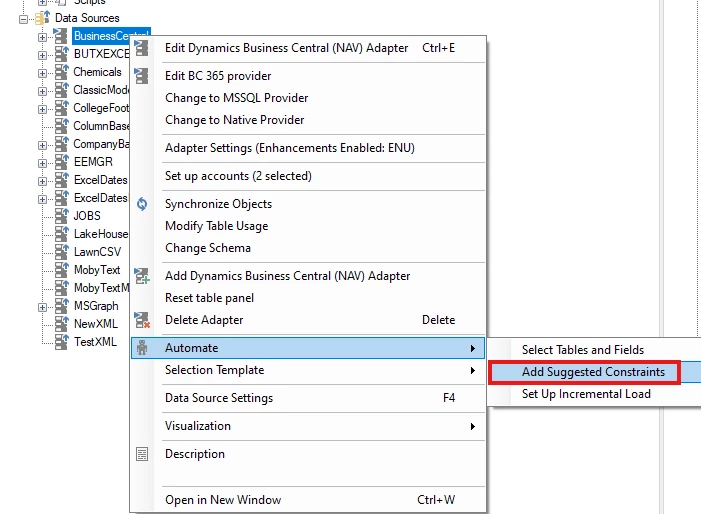The image size is (701, 514).
Task: Select the TestXML tree item
Action: [x=95, y=342]
